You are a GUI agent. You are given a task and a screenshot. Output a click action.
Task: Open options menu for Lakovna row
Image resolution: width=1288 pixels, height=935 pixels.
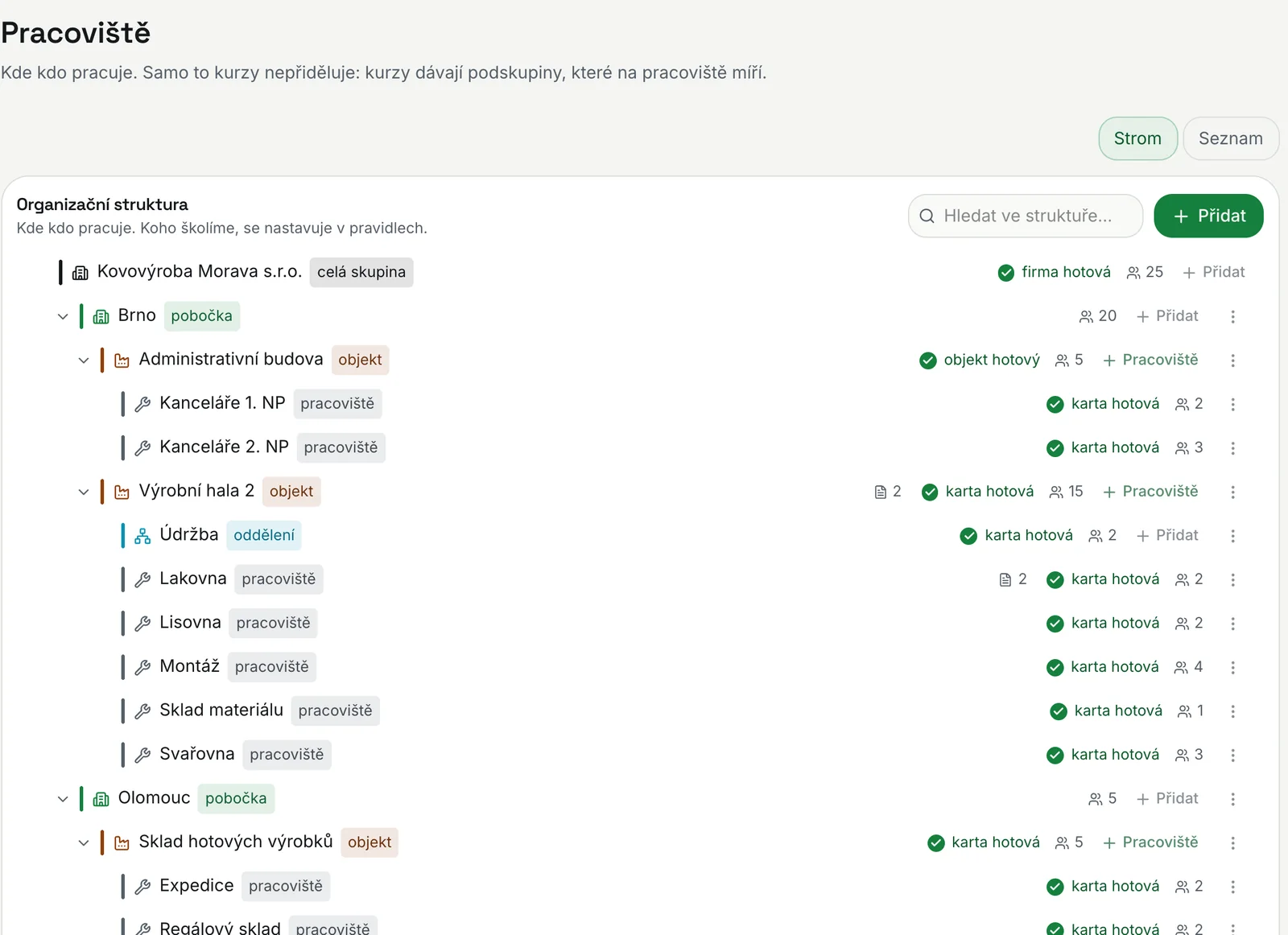tap(1232, 579)
